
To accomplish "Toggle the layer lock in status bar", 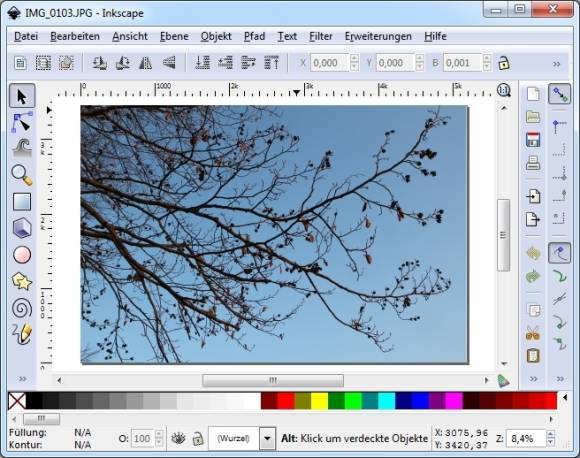I will [x=198, y=439].
